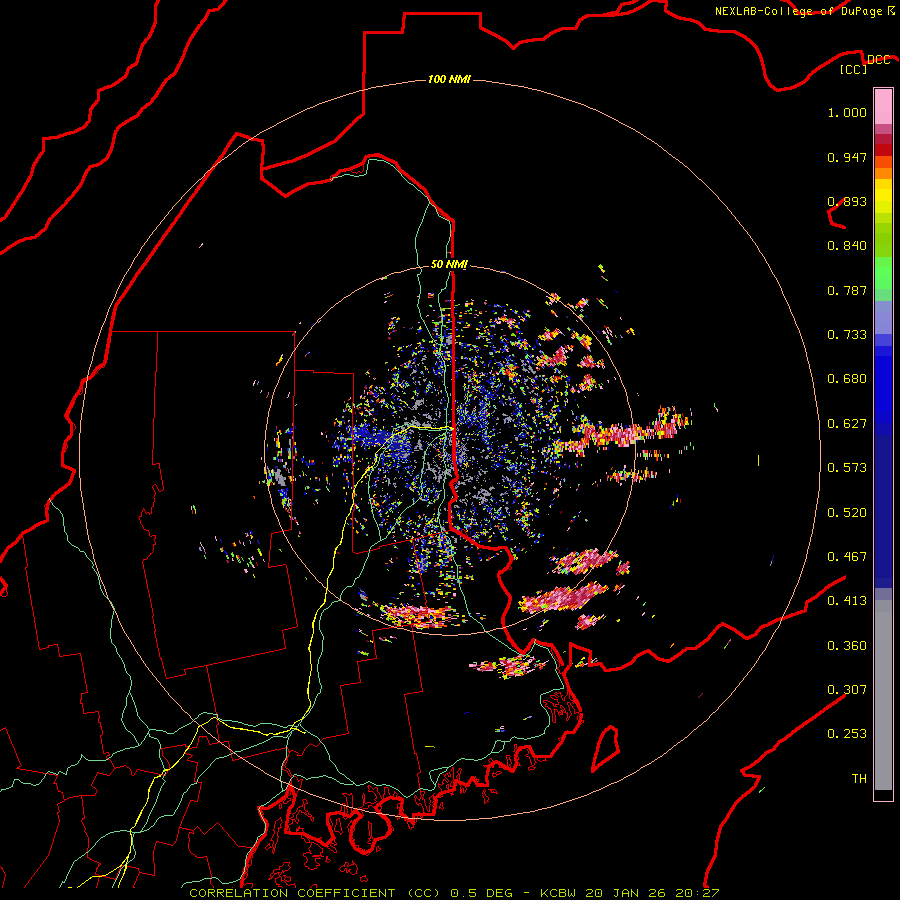This screenshot has width=900, height=900.
Task: Click the 0.787 legend value
Action: [847, 290]
